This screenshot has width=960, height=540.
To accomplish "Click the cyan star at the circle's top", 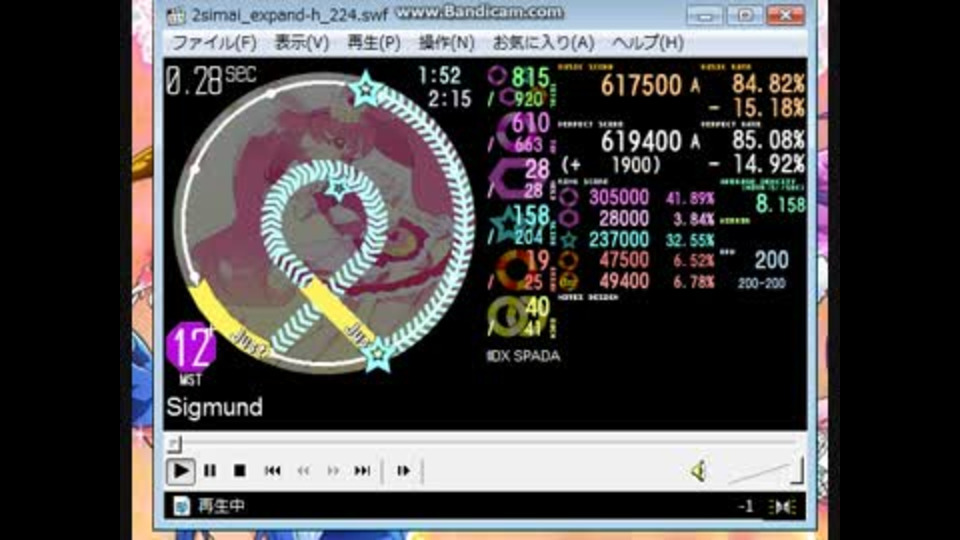I will [x=366, y=89].
